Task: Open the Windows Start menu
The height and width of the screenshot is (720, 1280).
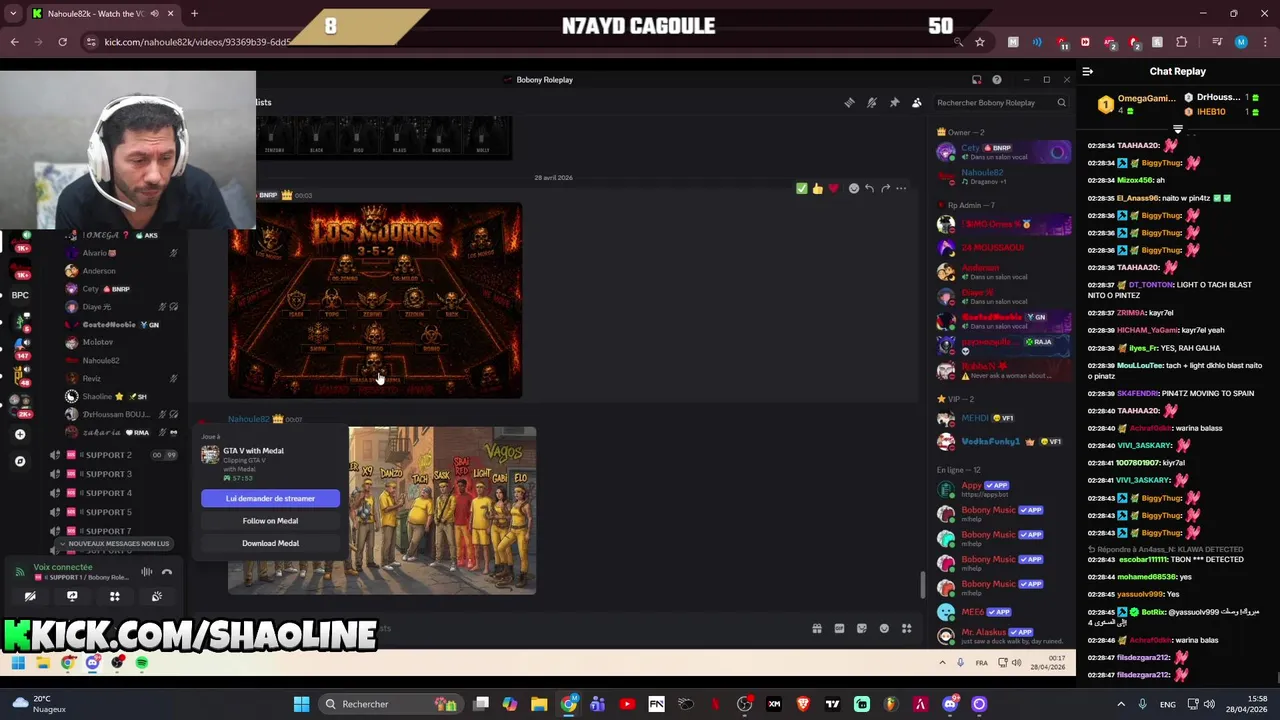Action: (301, 704)
